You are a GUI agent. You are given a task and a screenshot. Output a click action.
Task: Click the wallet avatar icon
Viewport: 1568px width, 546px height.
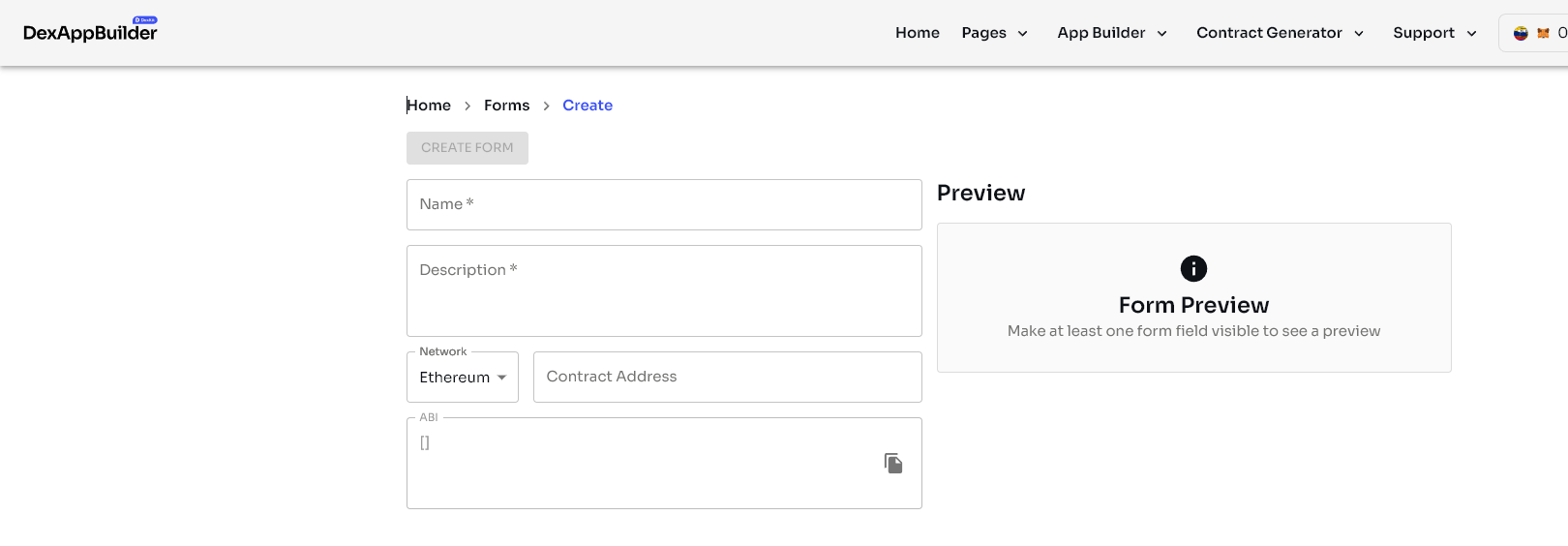pyautogui.click(x=1521, y=33)
